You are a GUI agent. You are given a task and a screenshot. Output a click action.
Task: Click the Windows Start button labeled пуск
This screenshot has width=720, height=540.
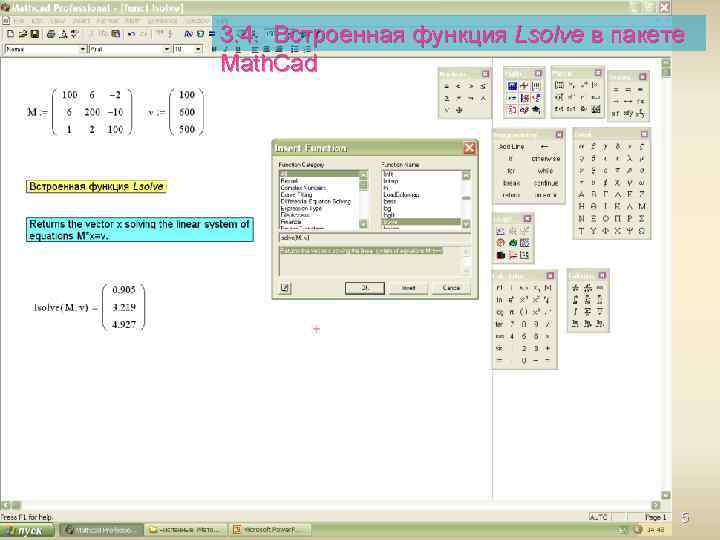point(28,531)
